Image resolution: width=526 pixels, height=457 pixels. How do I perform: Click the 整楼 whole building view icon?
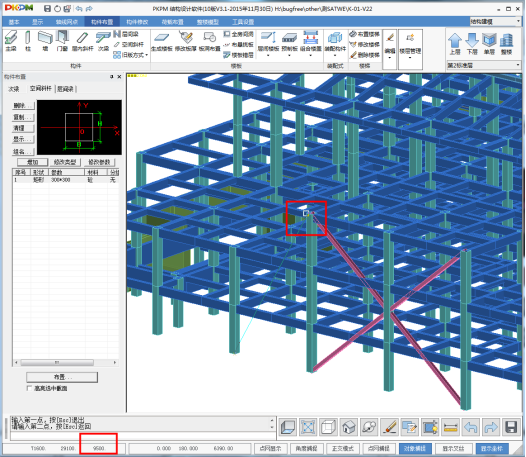point(506,44)
